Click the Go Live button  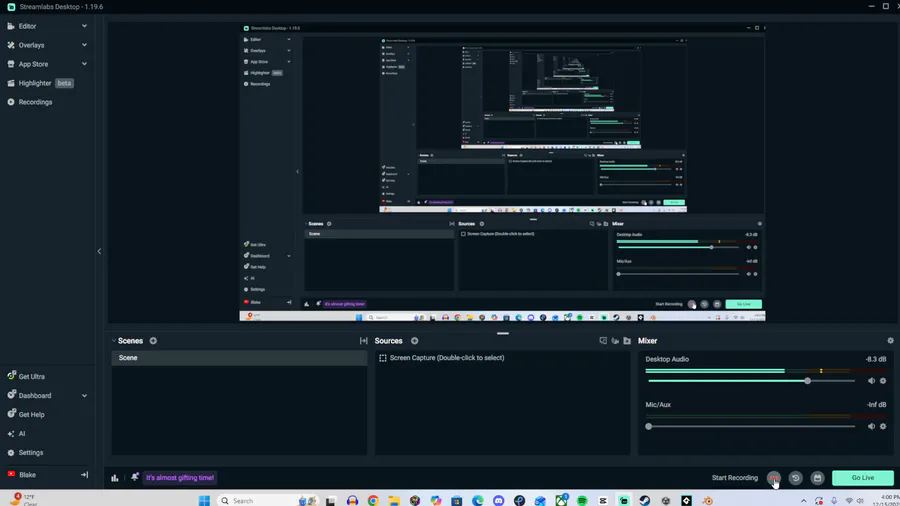863,477
